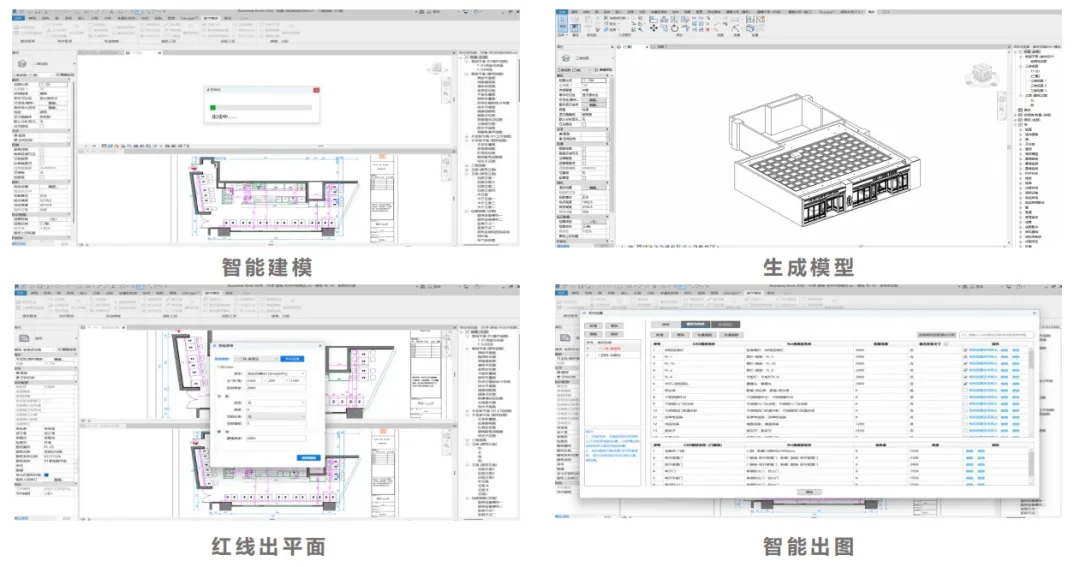The height and width of the screenshot is (567, 1080).
Task: Select the Modify cursor tool in 生成模型 window
Action: point(563,23)
